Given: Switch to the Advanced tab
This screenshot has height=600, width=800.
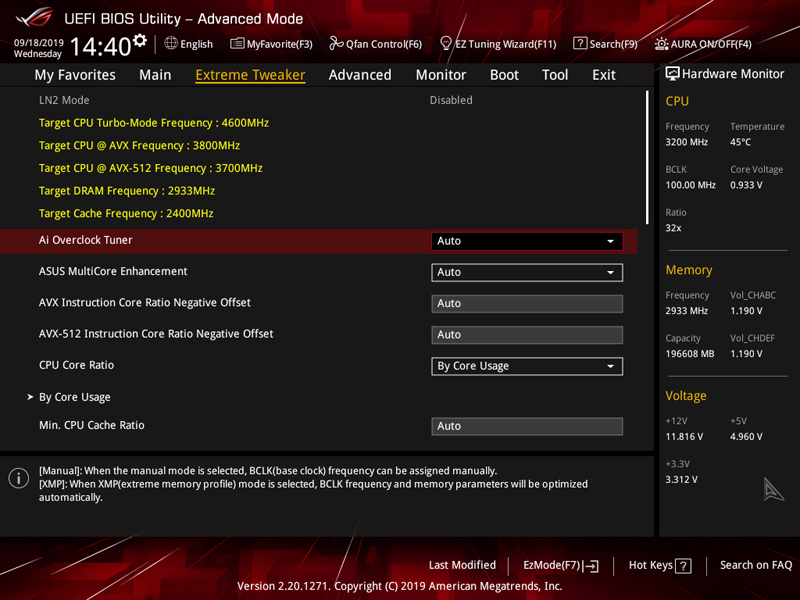Looking at the screenshot, I should coord(360,75).
